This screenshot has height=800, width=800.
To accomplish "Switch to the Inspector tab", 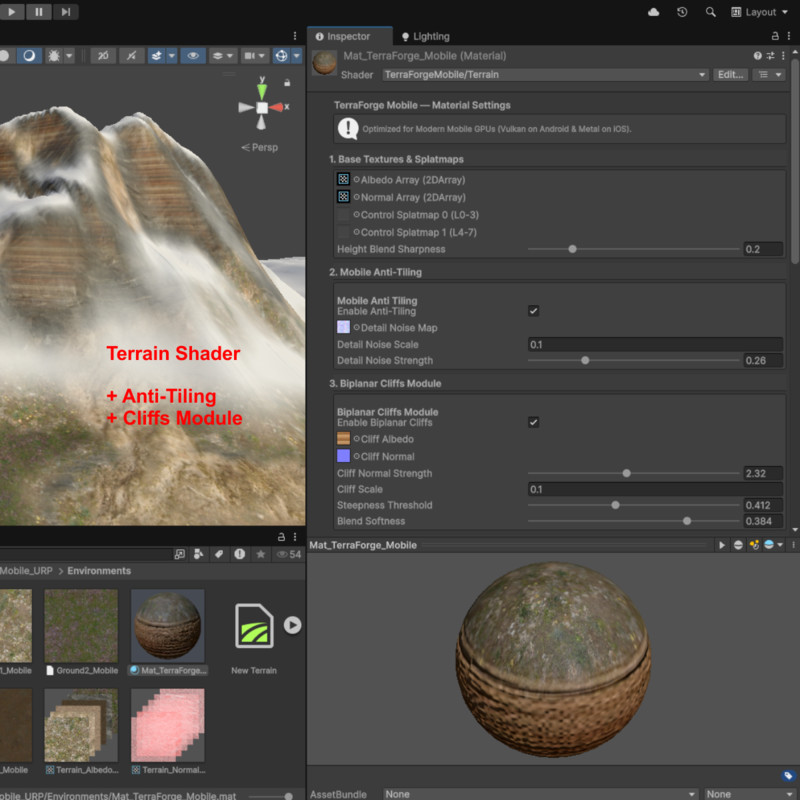I will pyautogui.click(x=350, y=36).
